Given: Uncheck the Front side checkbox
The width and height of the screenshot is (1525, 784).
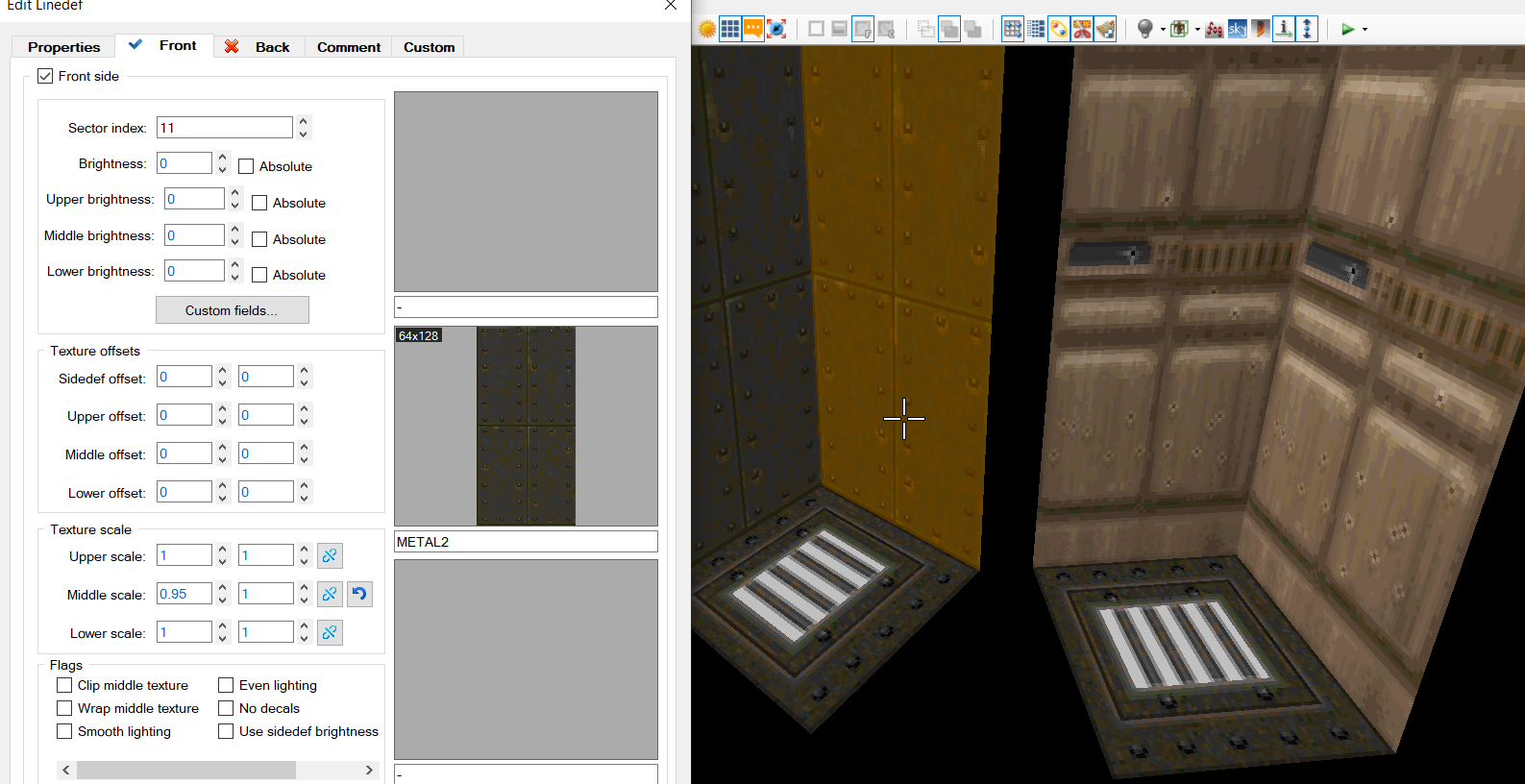Looking at the screenshot, I should pyautogui.click(x=45, y=76).
